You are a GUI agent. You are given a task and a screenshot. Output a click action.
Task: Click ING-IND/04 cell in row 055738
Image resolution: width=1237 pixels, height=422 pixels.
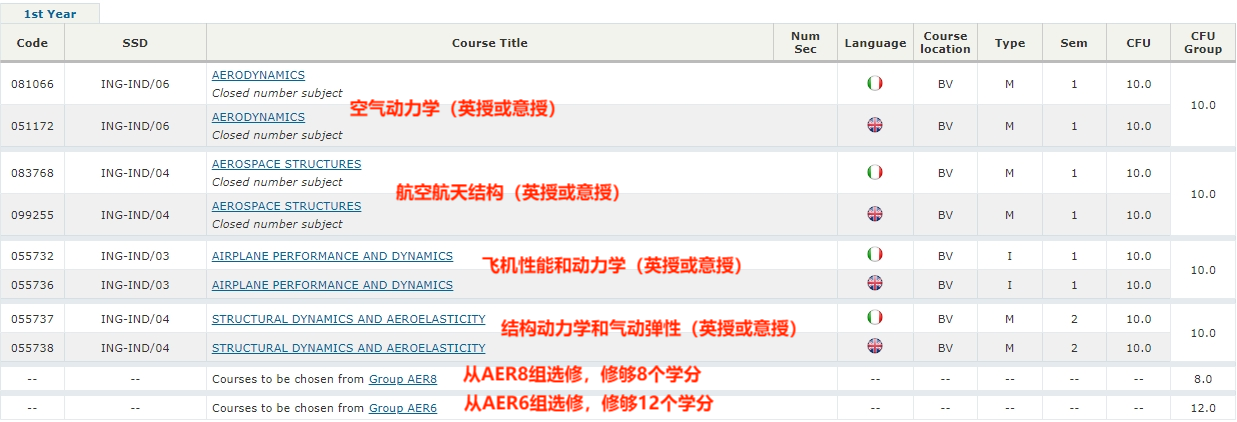(x=135, y=348)
